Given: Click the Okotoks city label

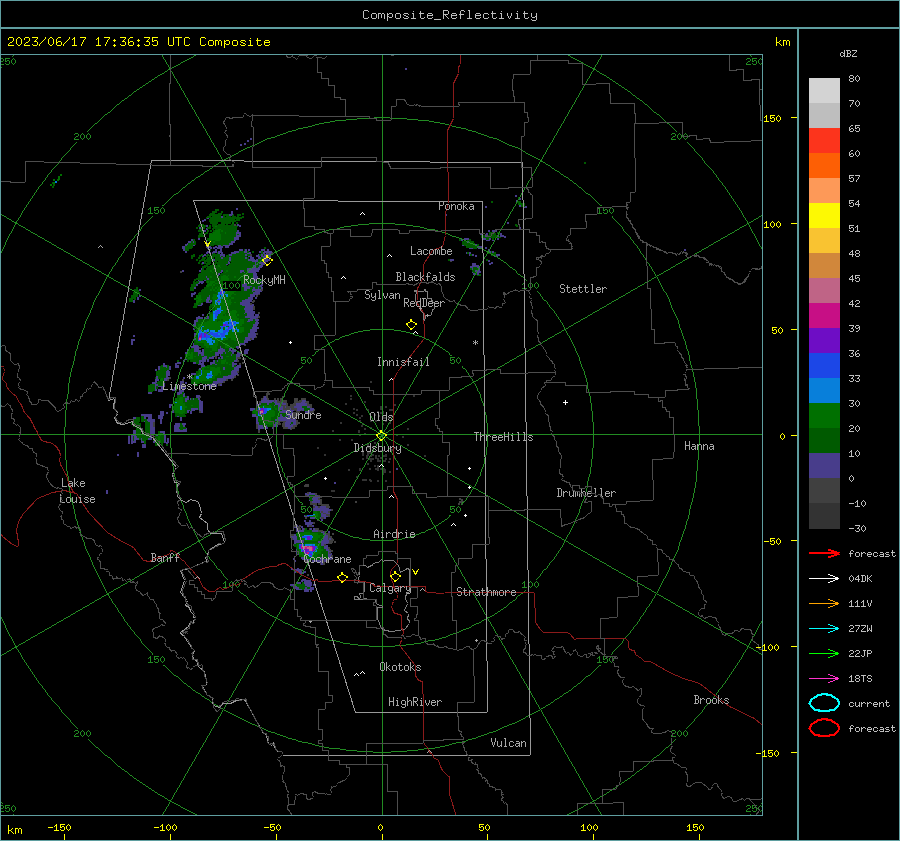Looking at the screenshot, I should point(400,667).
